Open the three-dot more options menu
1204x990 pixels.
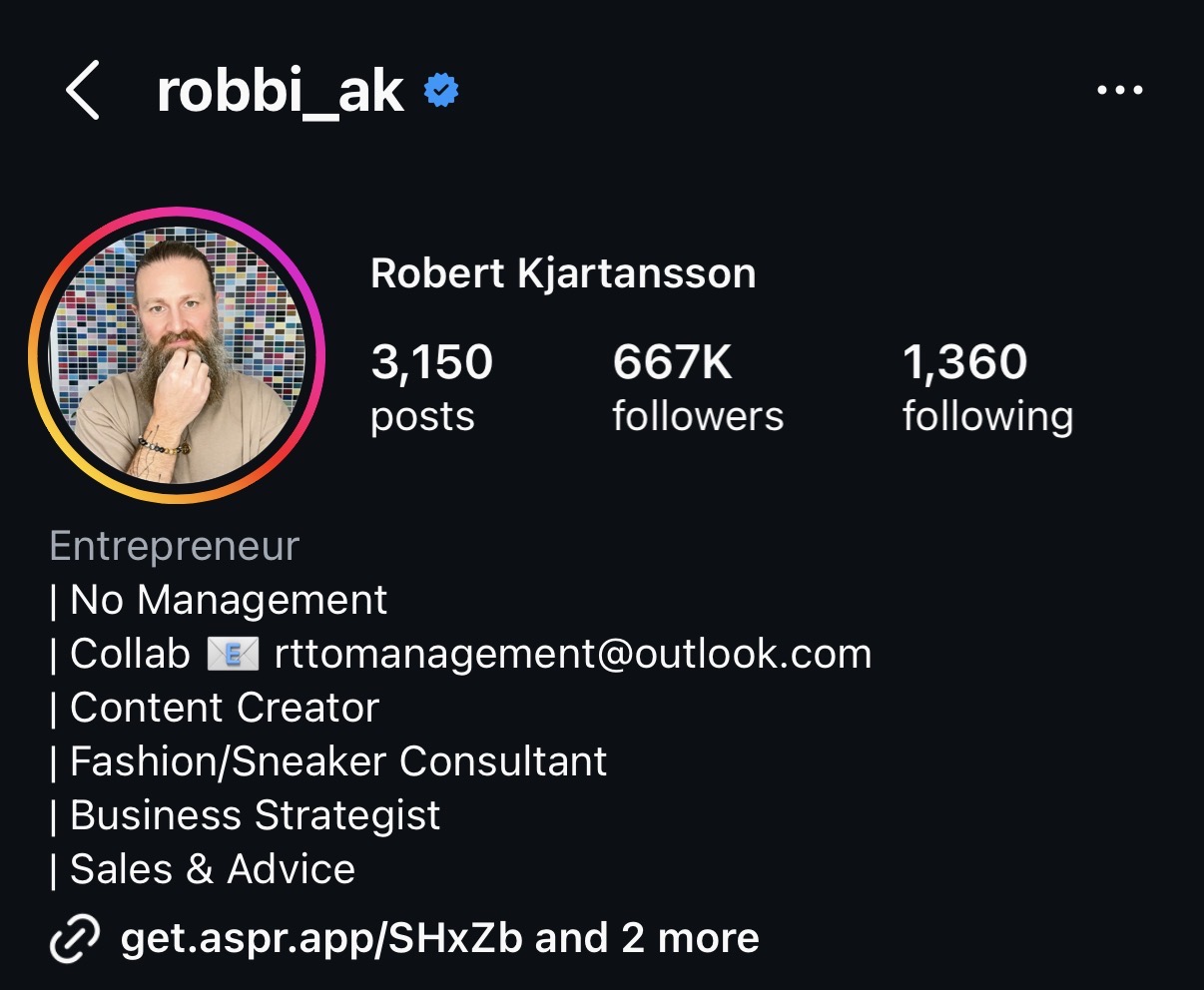(x=1119, y=90)
